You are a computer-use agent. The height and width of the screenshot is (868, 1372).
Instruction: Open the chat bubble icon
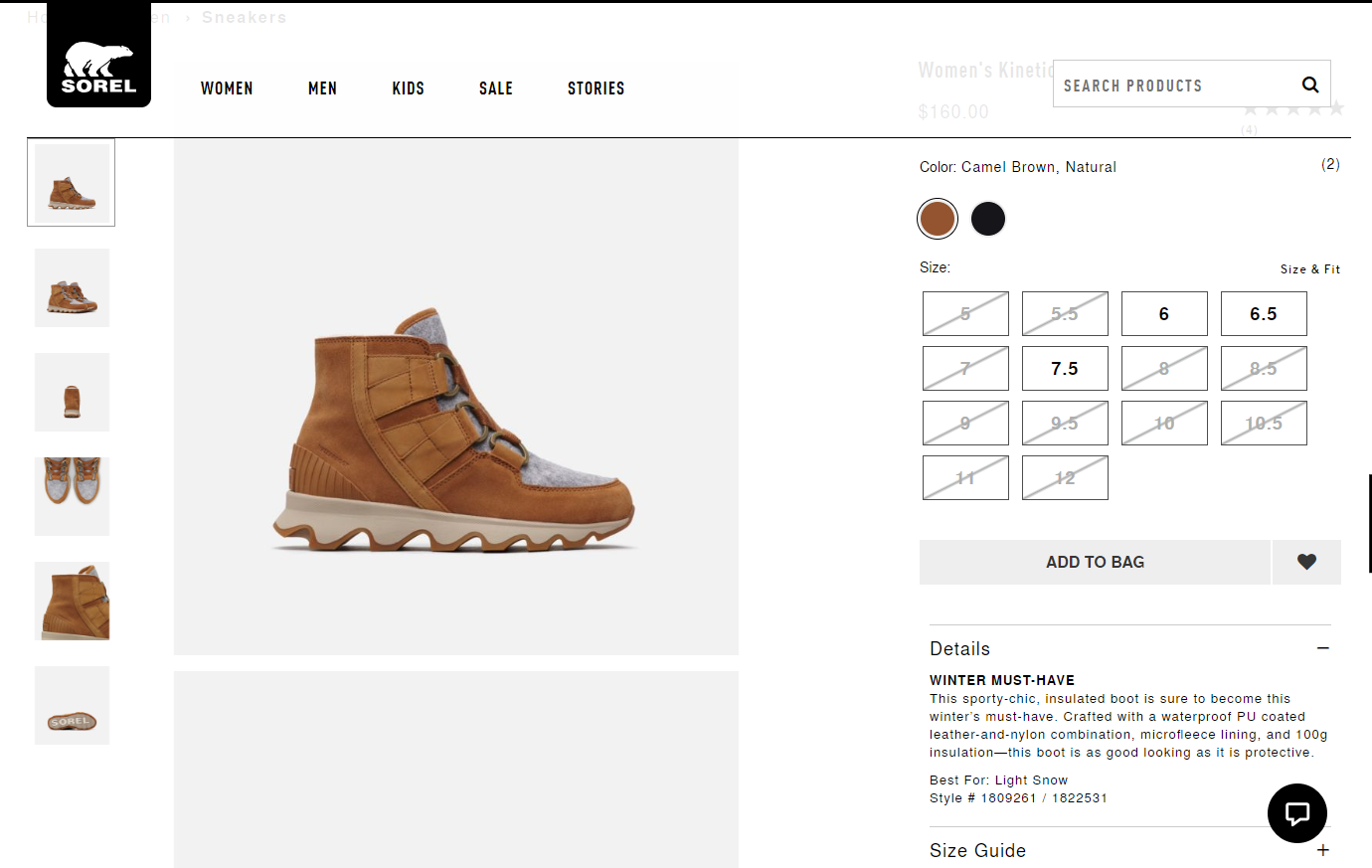point(1296,812)
